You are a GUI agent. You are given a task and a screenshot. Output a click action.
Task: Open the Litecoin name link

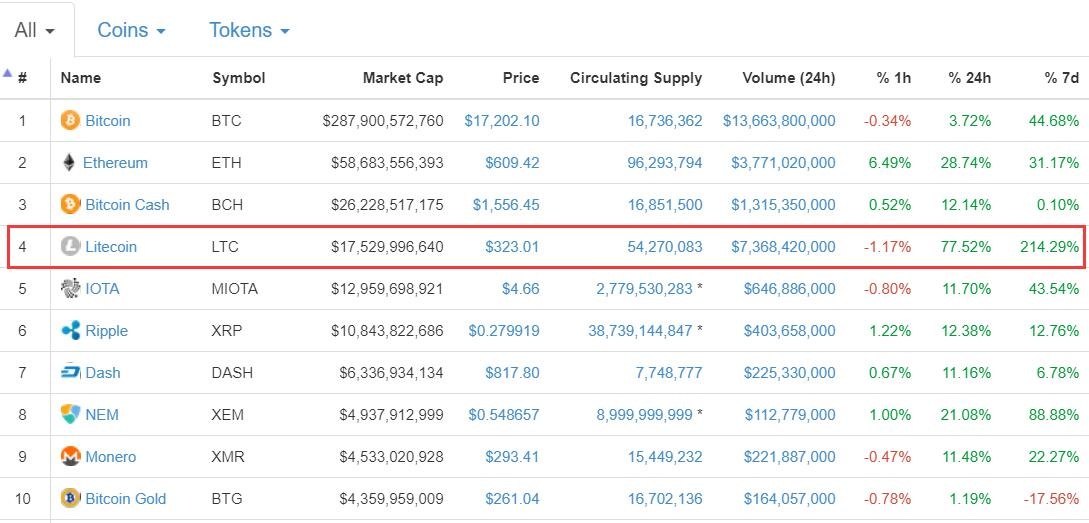(111, 247)
